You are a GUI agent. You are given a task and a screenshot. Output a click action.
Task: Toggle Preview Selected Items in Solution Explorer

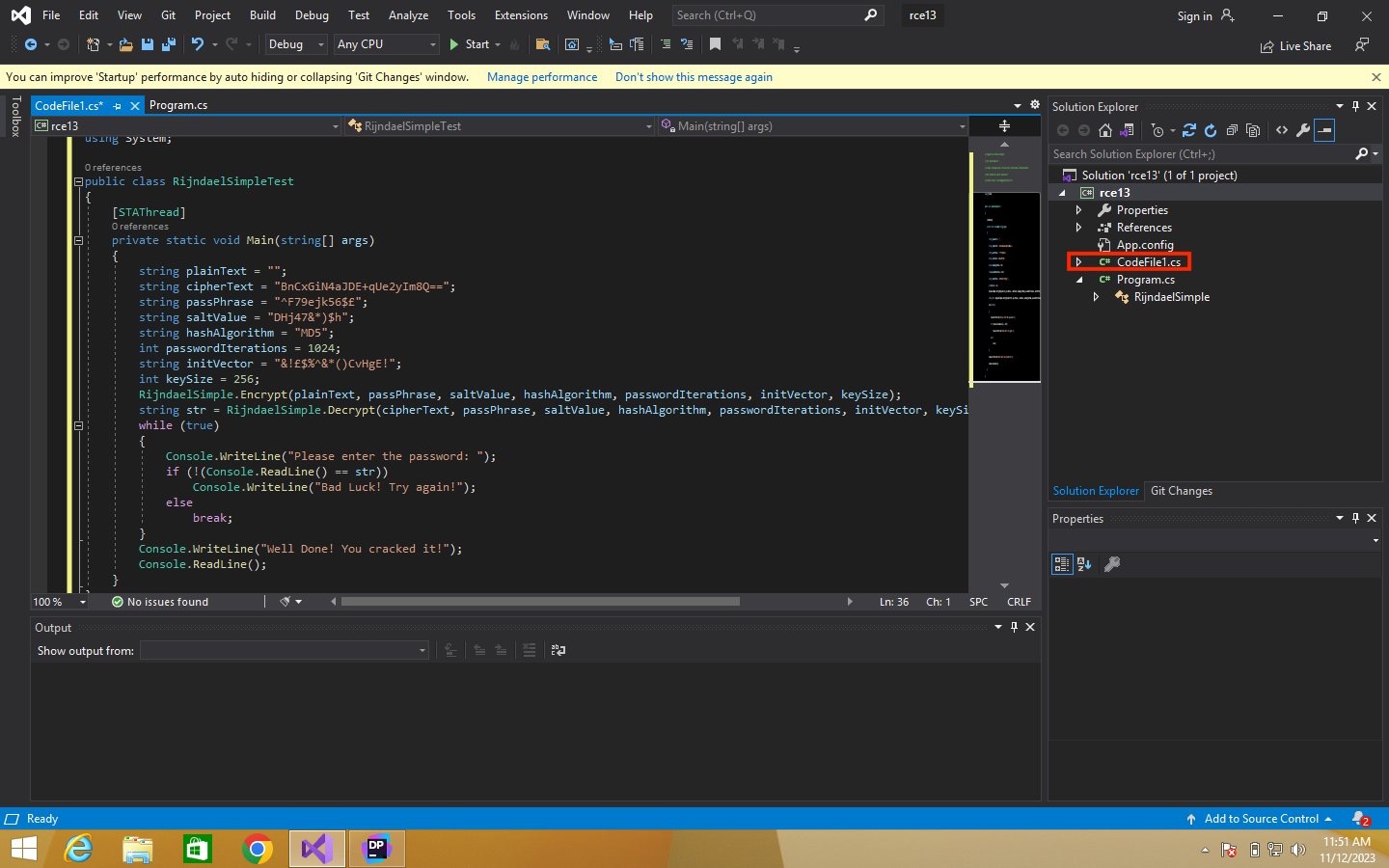pyautogui.click(x=1324, y=130)
